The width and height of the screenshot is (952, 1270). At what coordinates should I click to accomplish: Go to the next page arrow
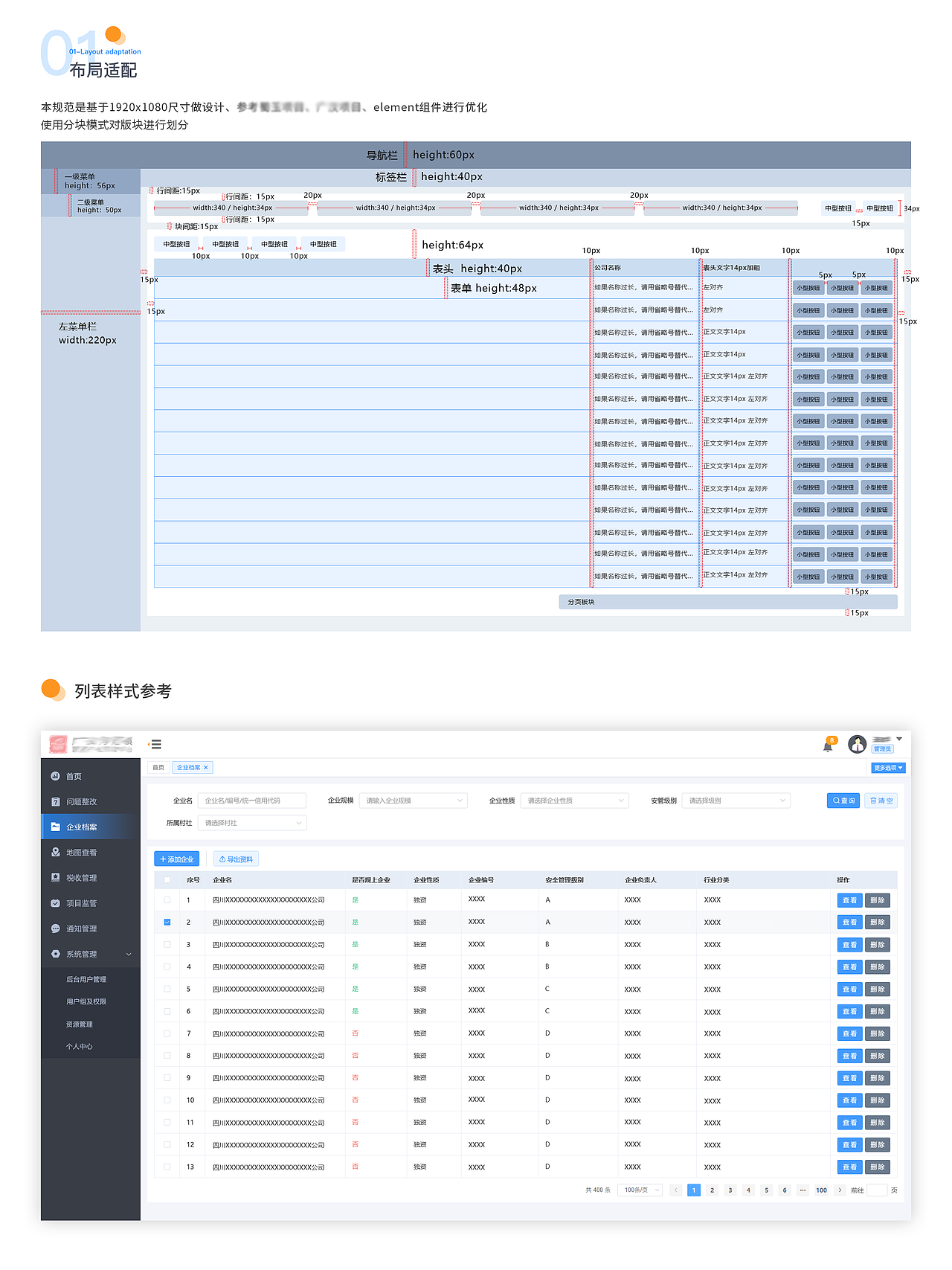(x=840, y=1190)
